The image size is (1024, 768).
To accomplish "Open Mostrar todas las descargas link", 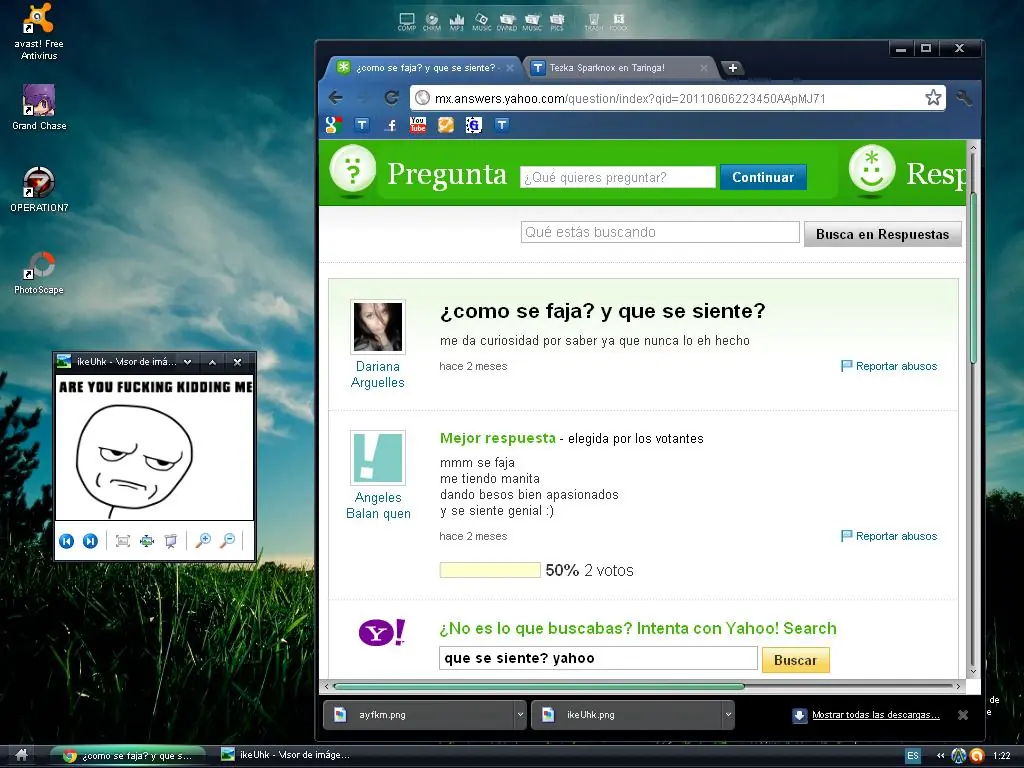I will (876, 714).
